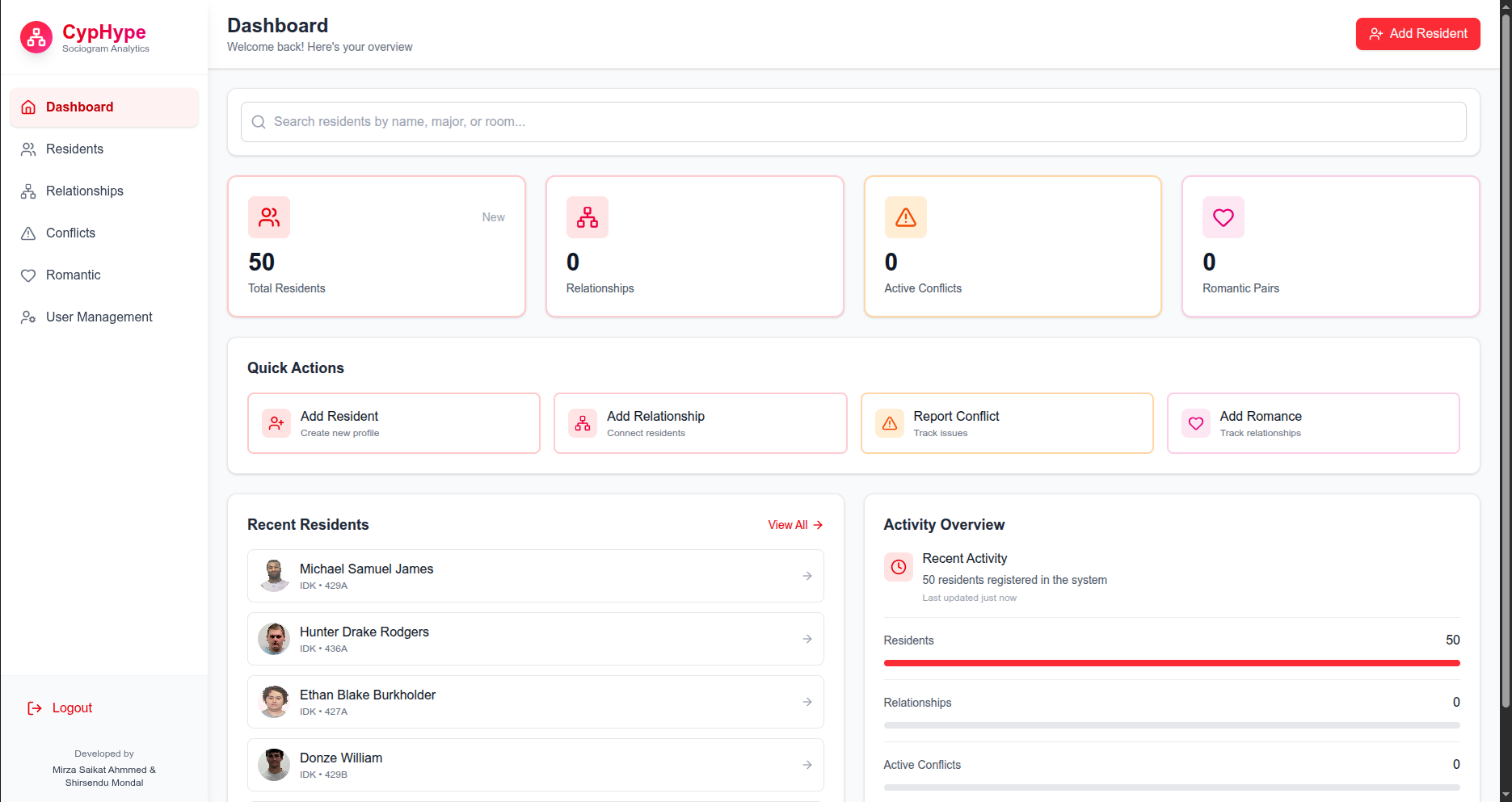Click Report Conflict quick action card
Viewport: 1512px width, 802px height.
coord(1007,423)
